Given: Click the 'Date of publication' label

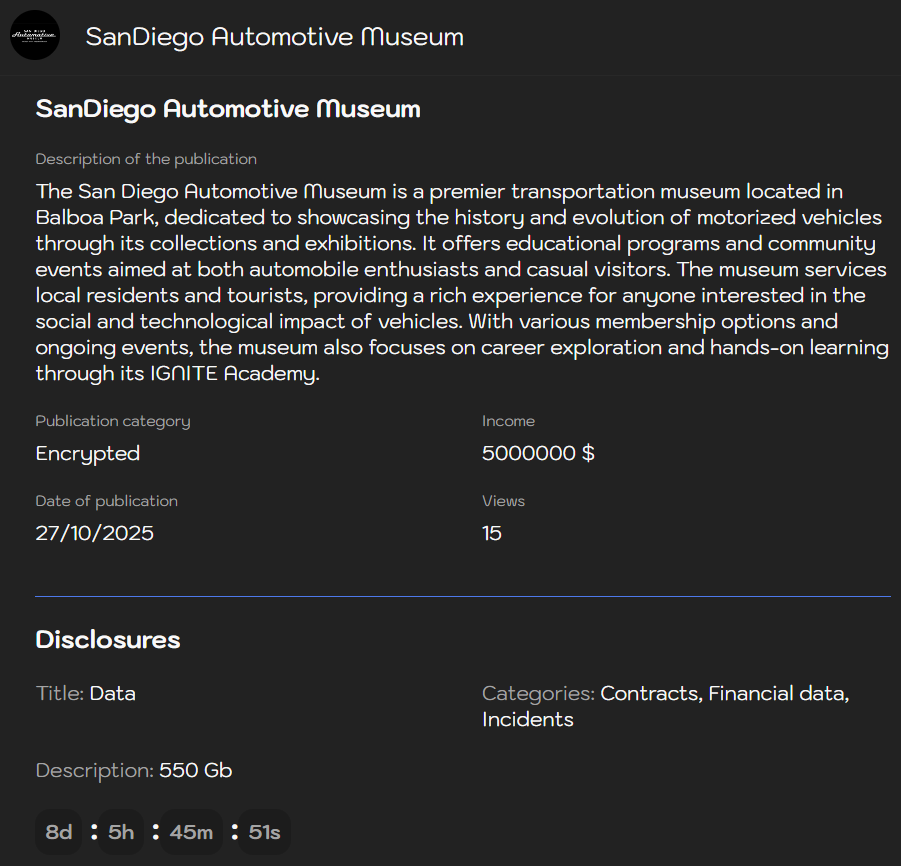Looking at the screenshot, I should coord(107,501).
